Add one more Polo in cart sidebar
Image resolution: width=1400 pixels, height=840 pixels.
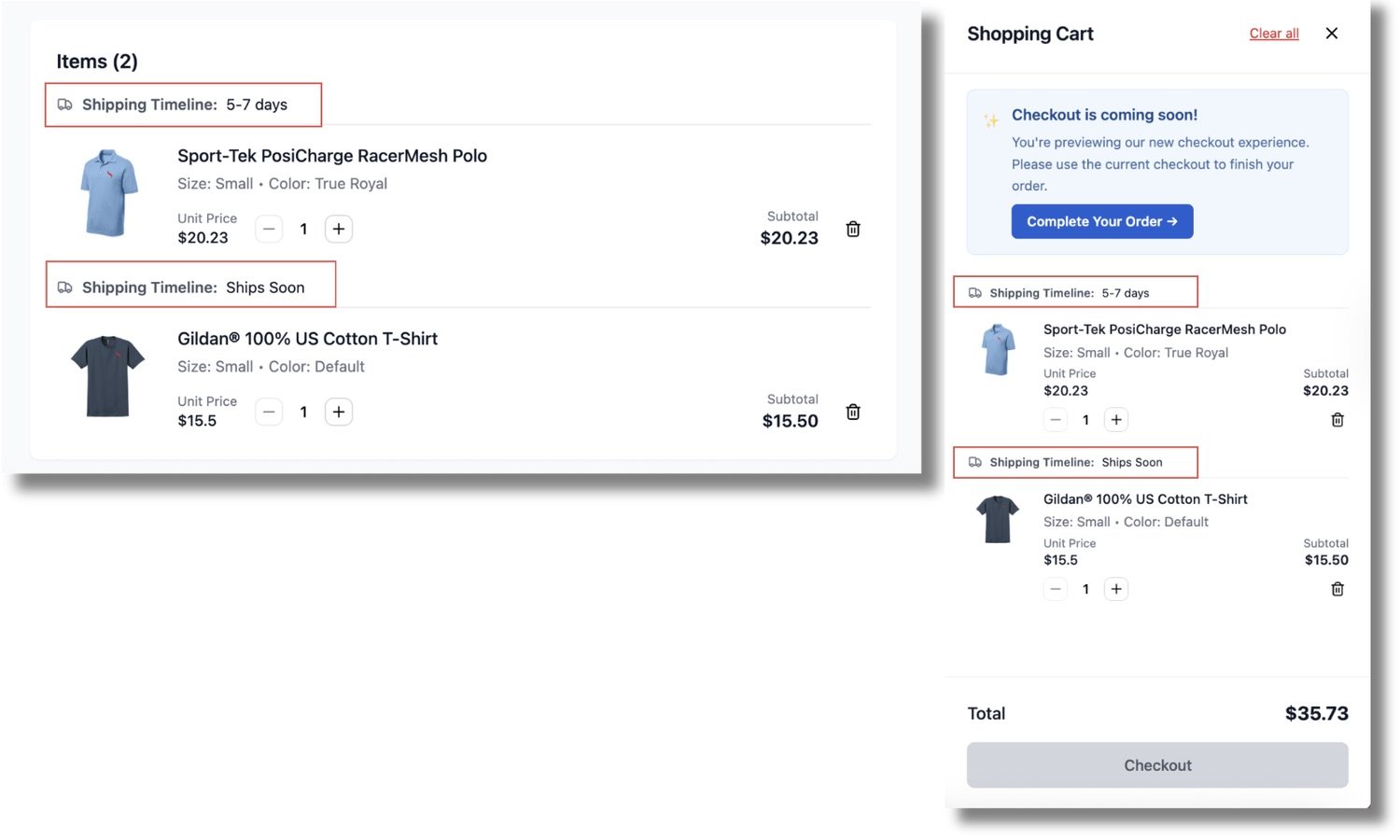tap(1116, 420)
